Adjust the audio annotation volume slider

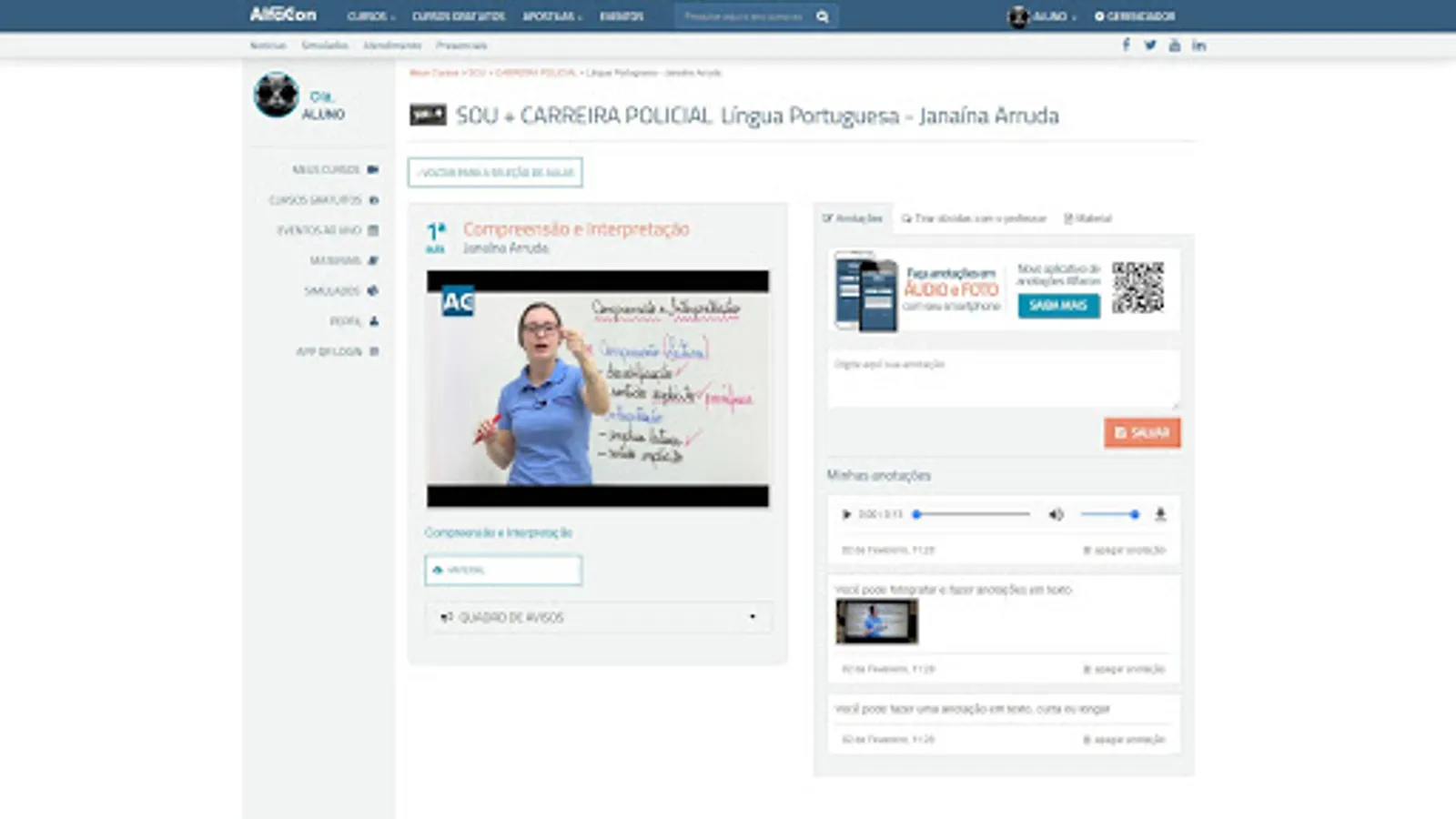pos(1109,514)
